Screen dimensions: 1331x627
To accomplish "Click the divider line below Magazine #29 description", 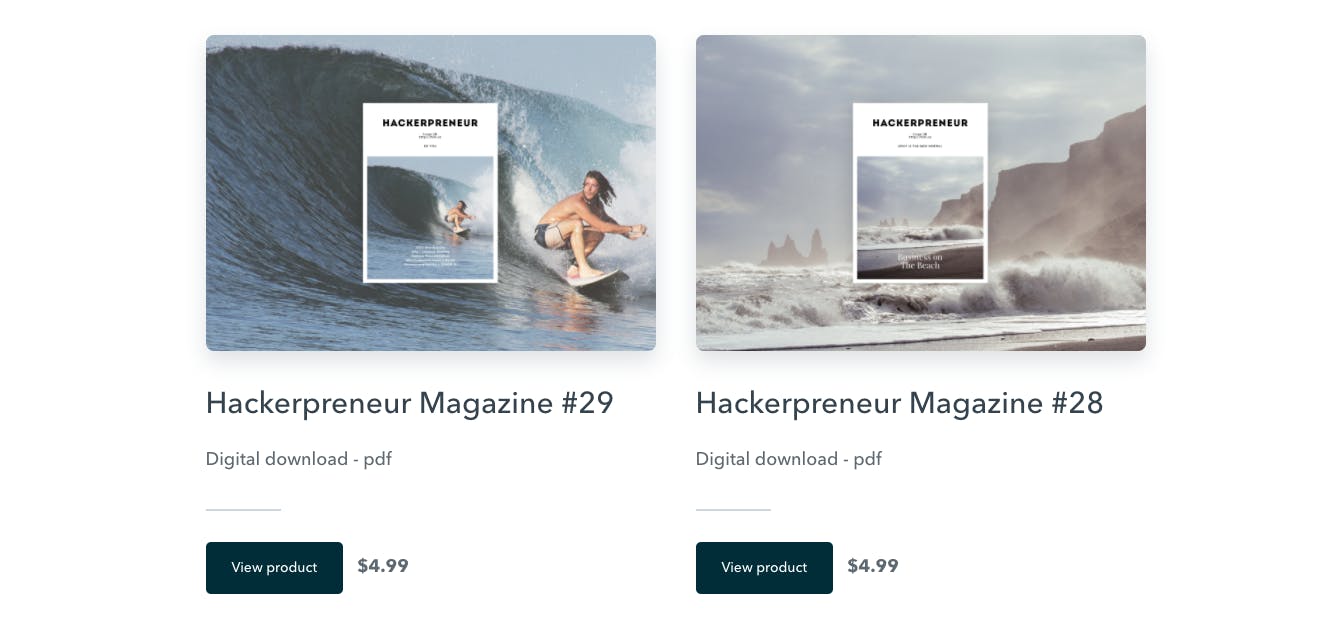I will (x=243, y=510).
